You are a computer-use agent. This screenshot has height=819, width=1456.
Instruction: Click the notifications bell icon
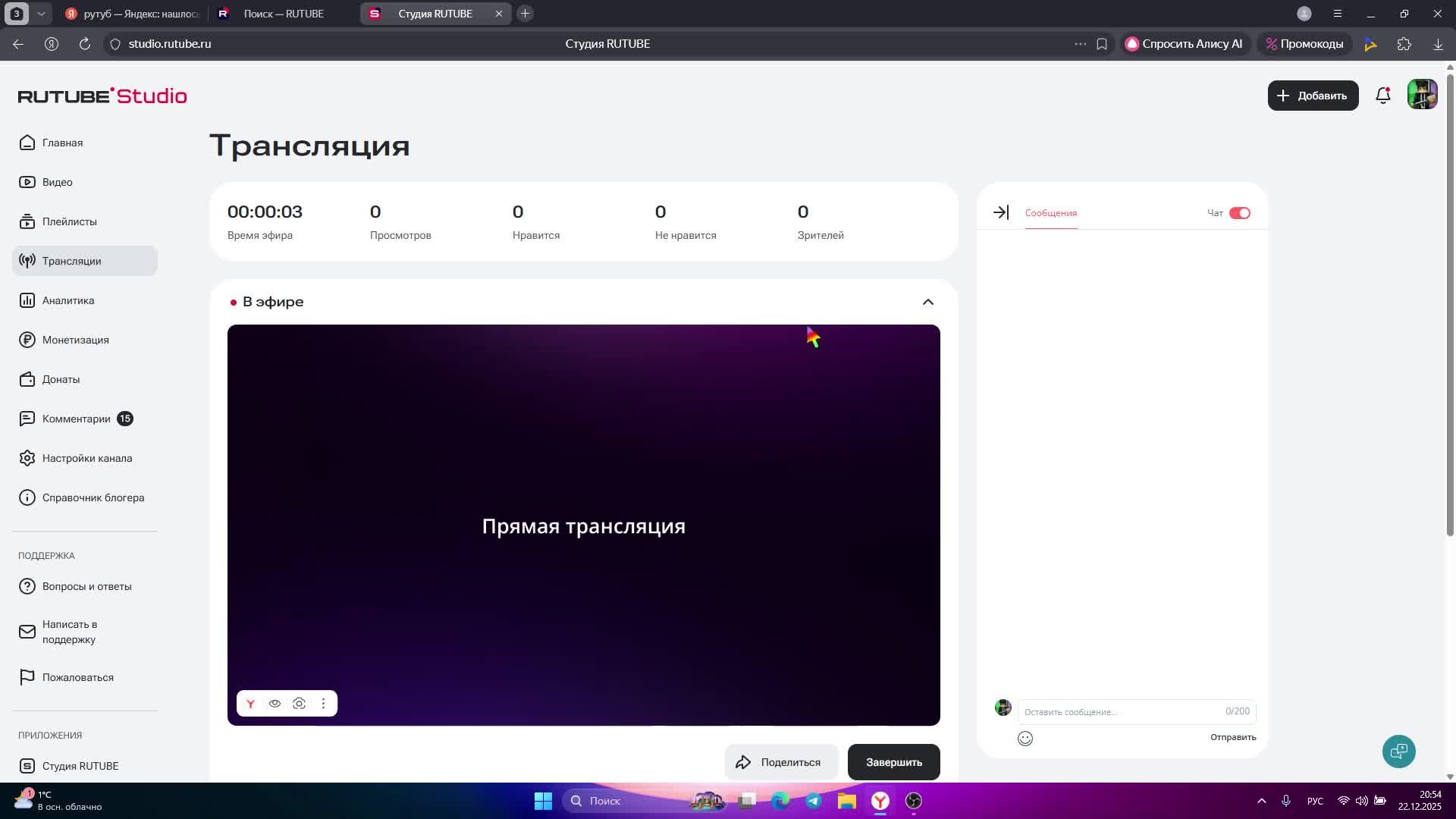[1382, 96]
